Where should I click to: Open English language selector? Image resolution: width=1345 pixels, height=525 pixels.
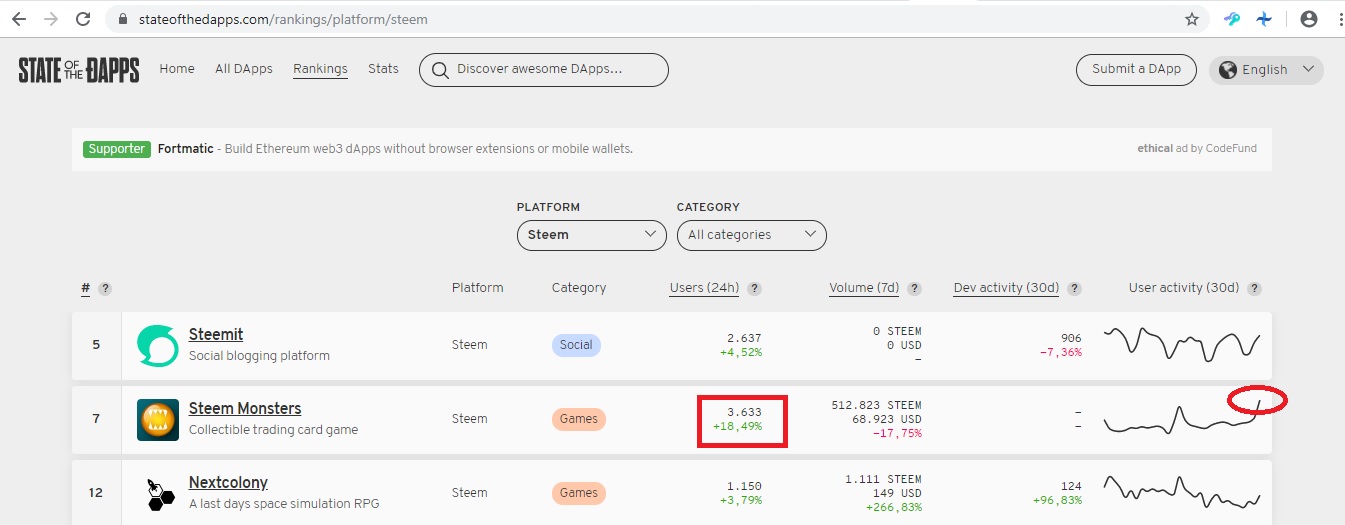(x=1267, y=70)
